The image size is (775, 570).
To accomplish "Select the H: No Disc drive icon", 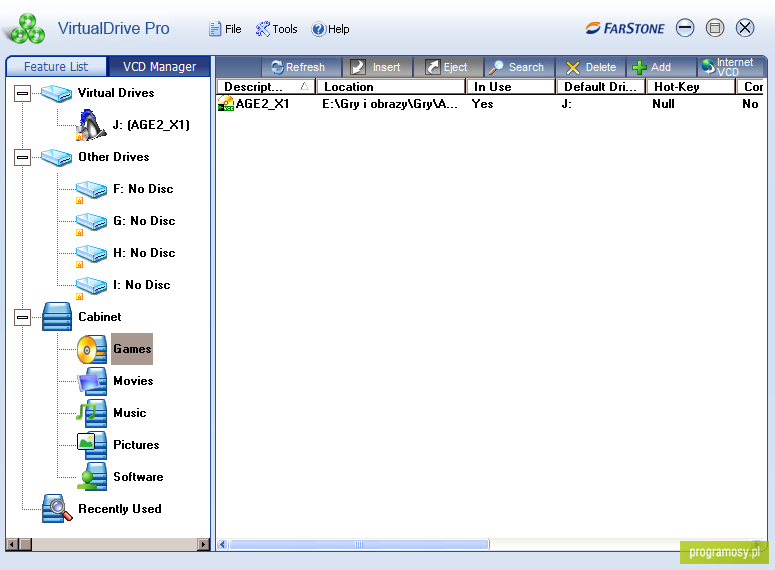I will pyautogui.click(x=91, y=255).
